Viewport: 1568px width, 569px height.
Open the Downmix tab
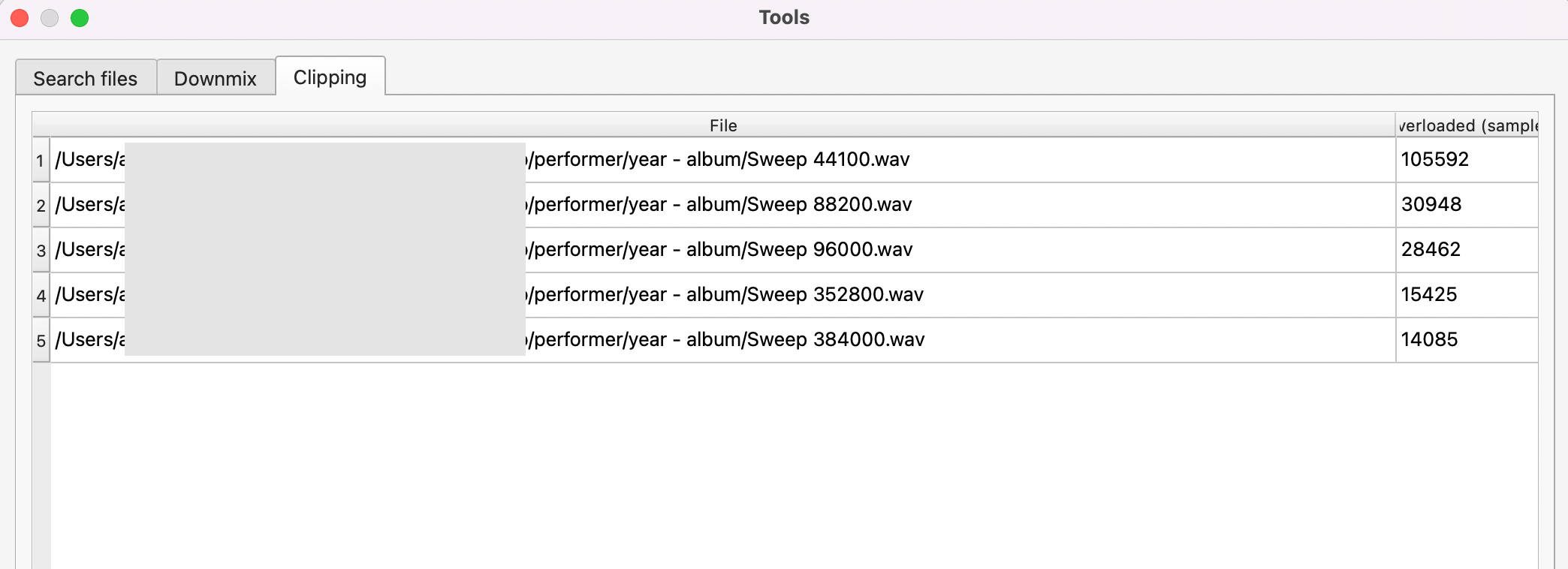click(x=216, y=78)
